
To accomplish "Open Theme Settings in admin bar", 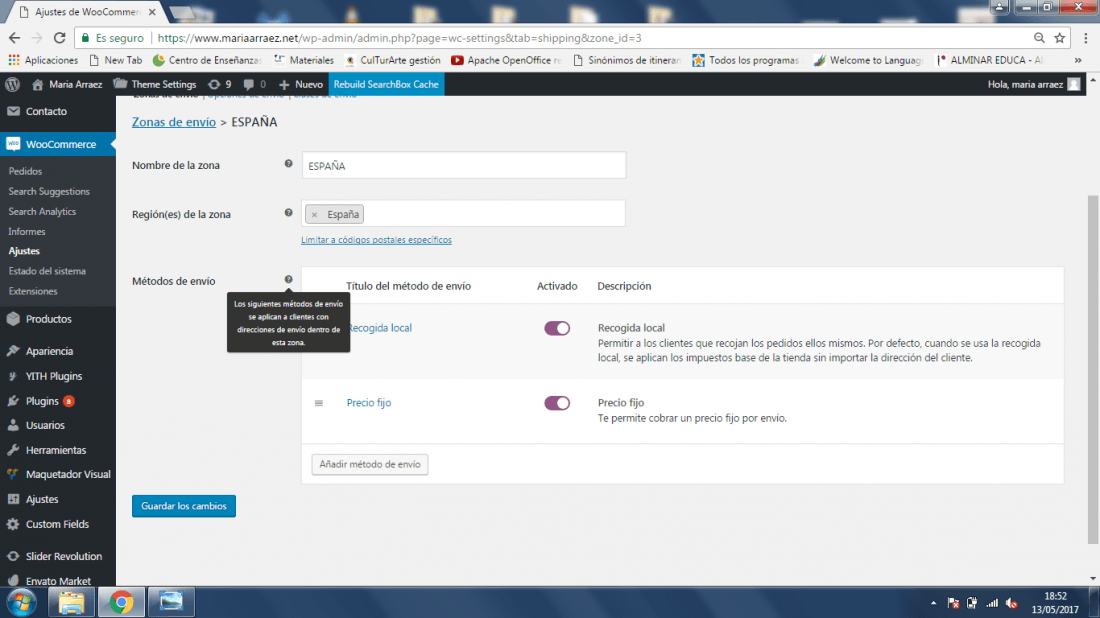I will pyautogui.click(x=155, y=84).
